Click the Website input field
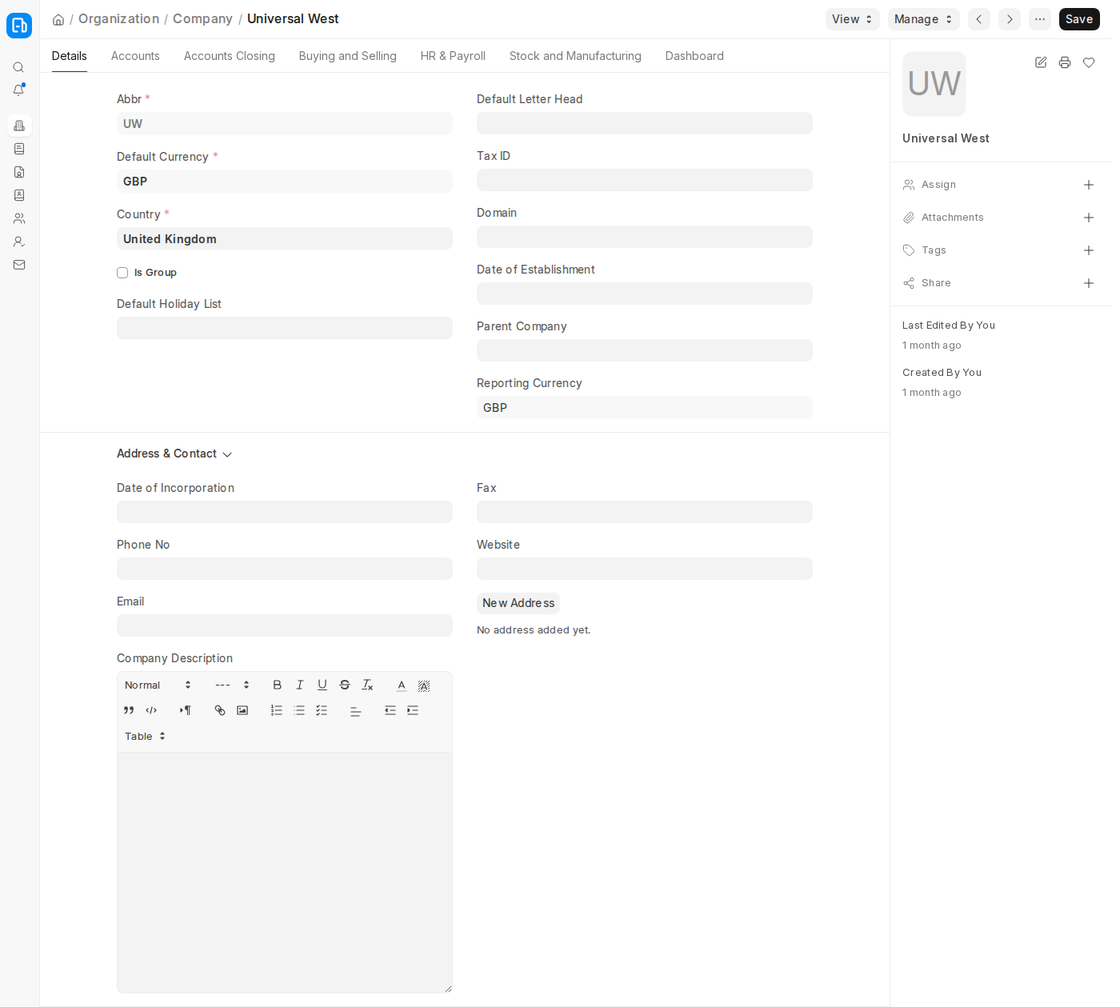The image size is (1120, 1007). [644, 568]
